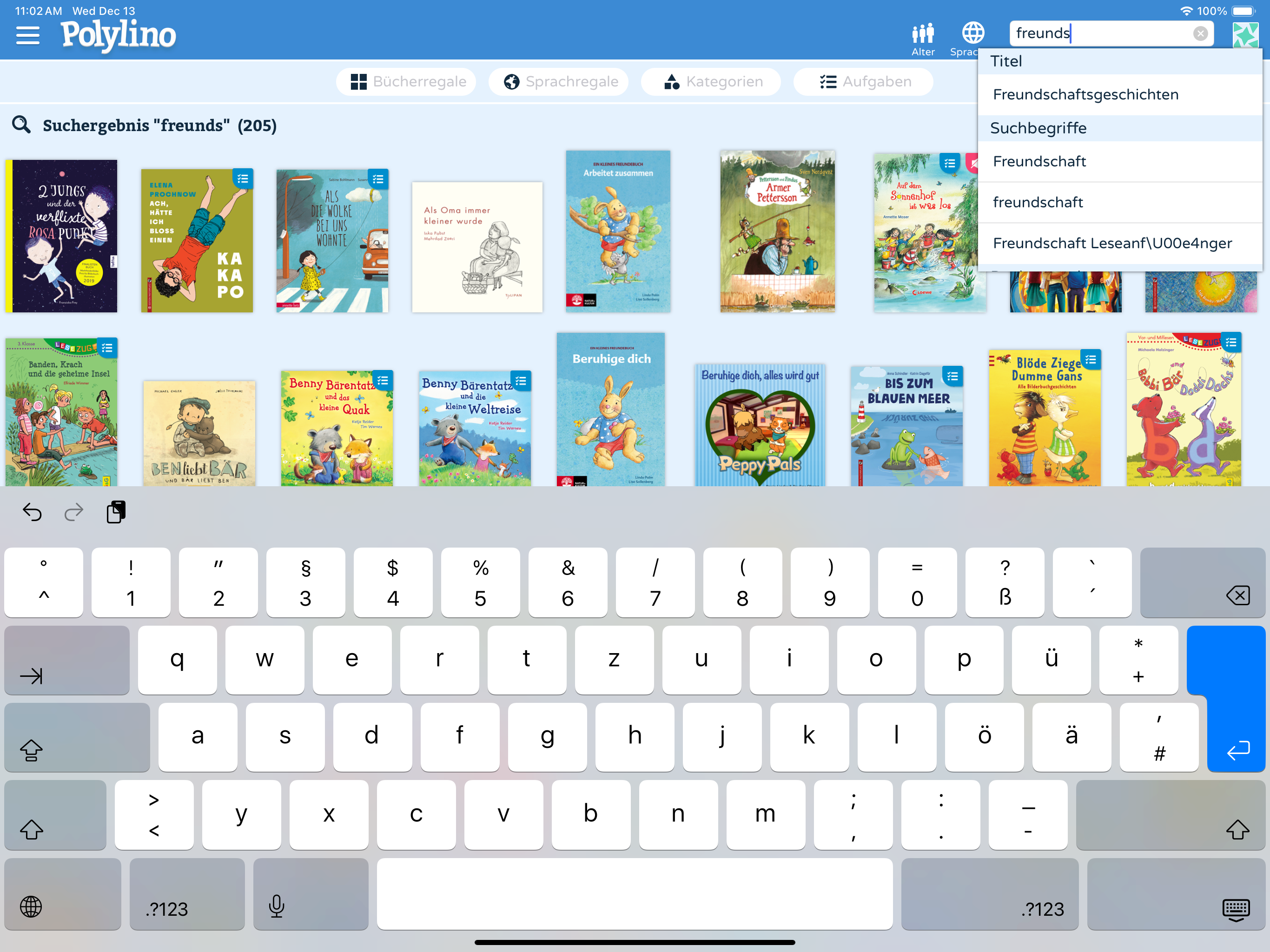Hide keyboard with dismiss key
The width and height of the screenshot is (1270, 952).
coord(1176,893)
